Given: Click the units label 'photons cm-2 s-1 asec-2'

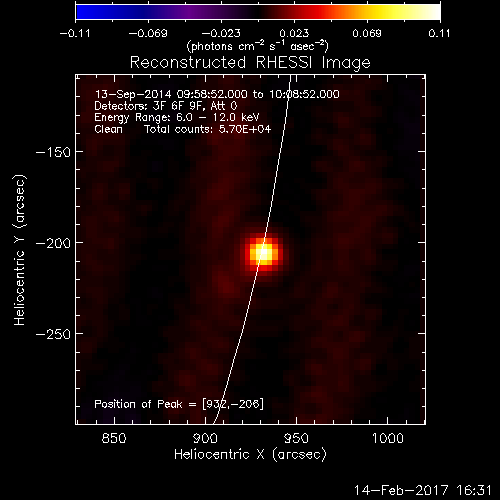Looking at the screenshot, I should click(258, 46).
